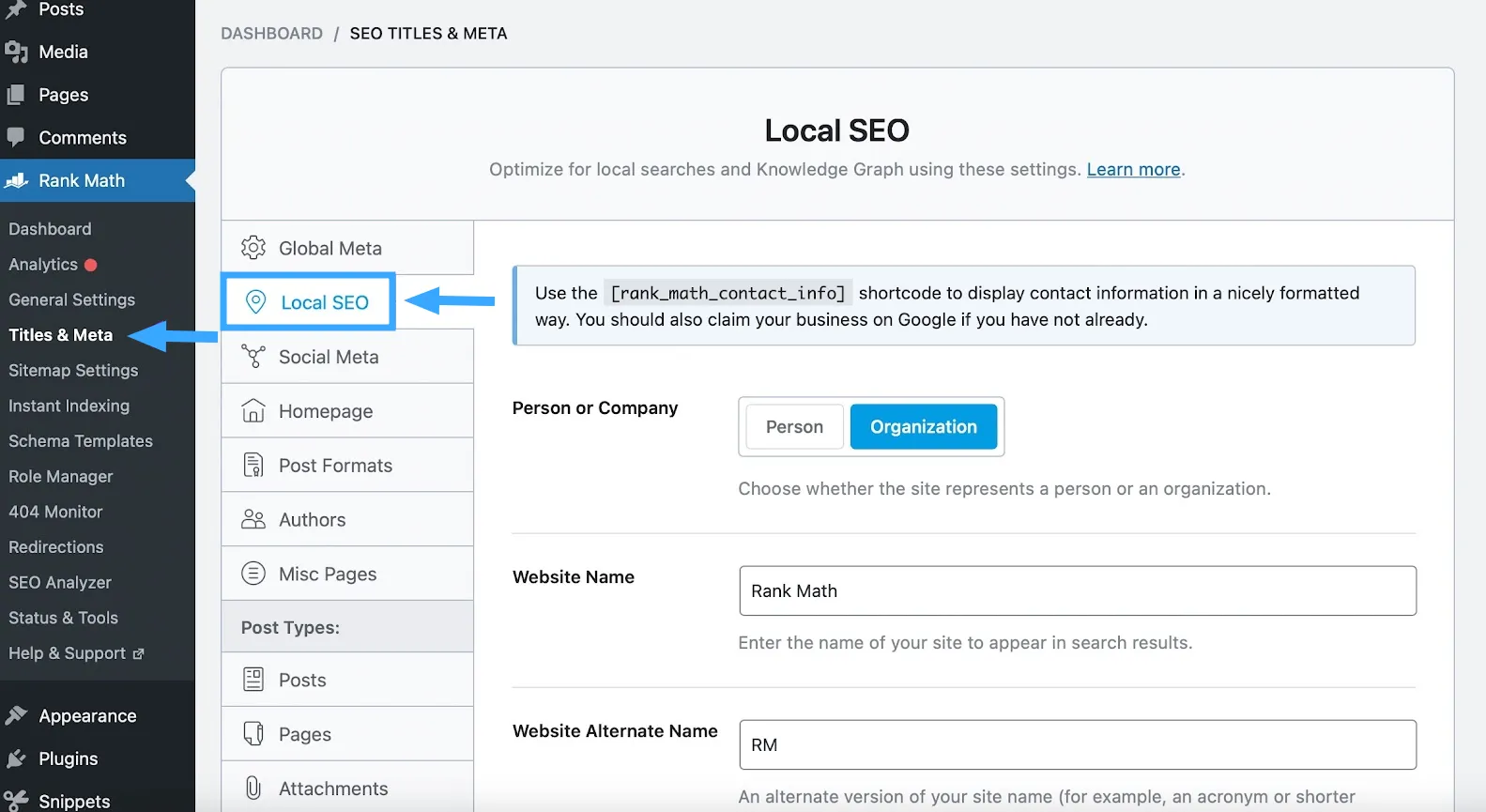Screen dimensions: 1486x812
Task: Open Post Formats tab
Action: [x=347, y=465]
